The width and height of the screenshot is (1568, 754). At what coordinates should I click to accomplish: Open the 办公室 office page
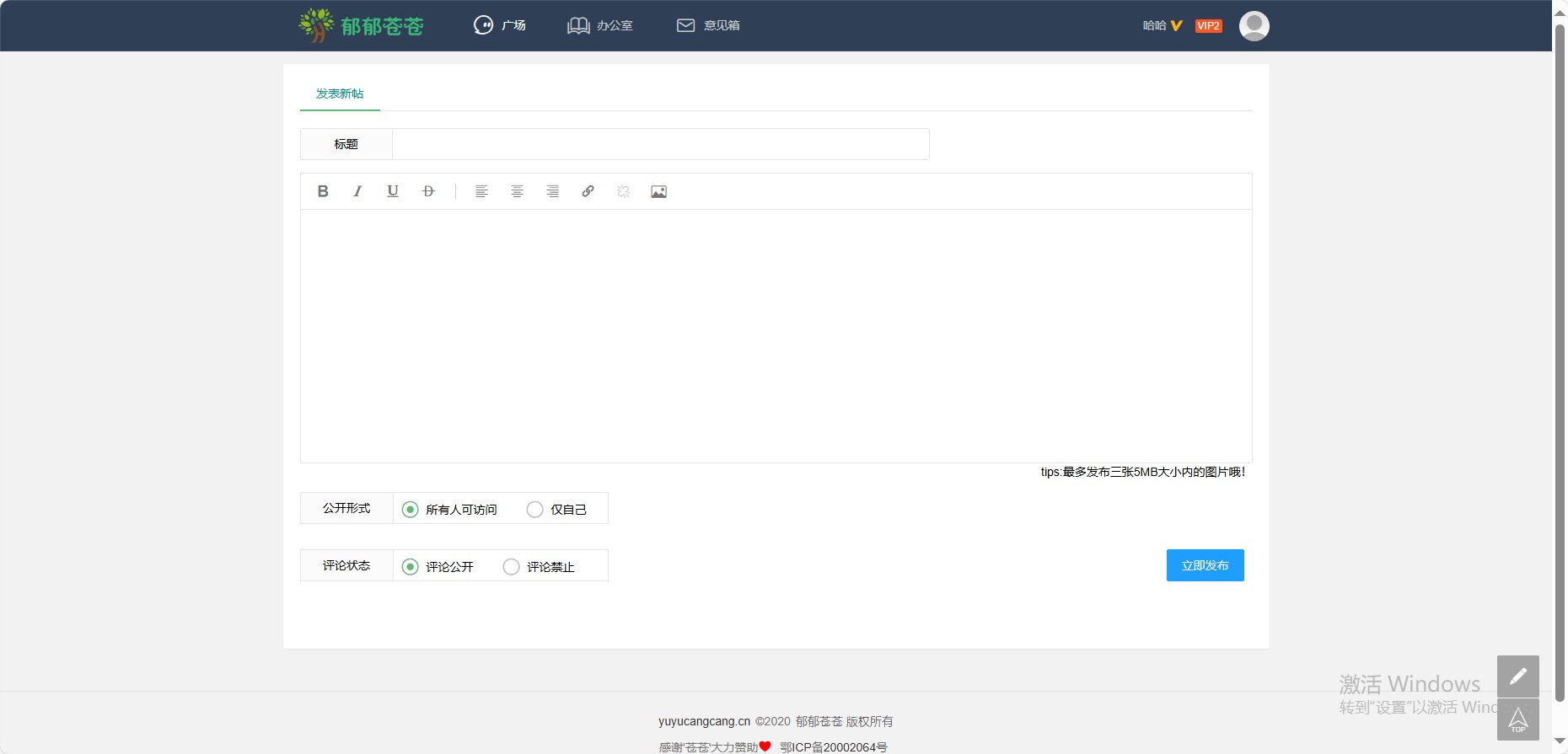600,25
